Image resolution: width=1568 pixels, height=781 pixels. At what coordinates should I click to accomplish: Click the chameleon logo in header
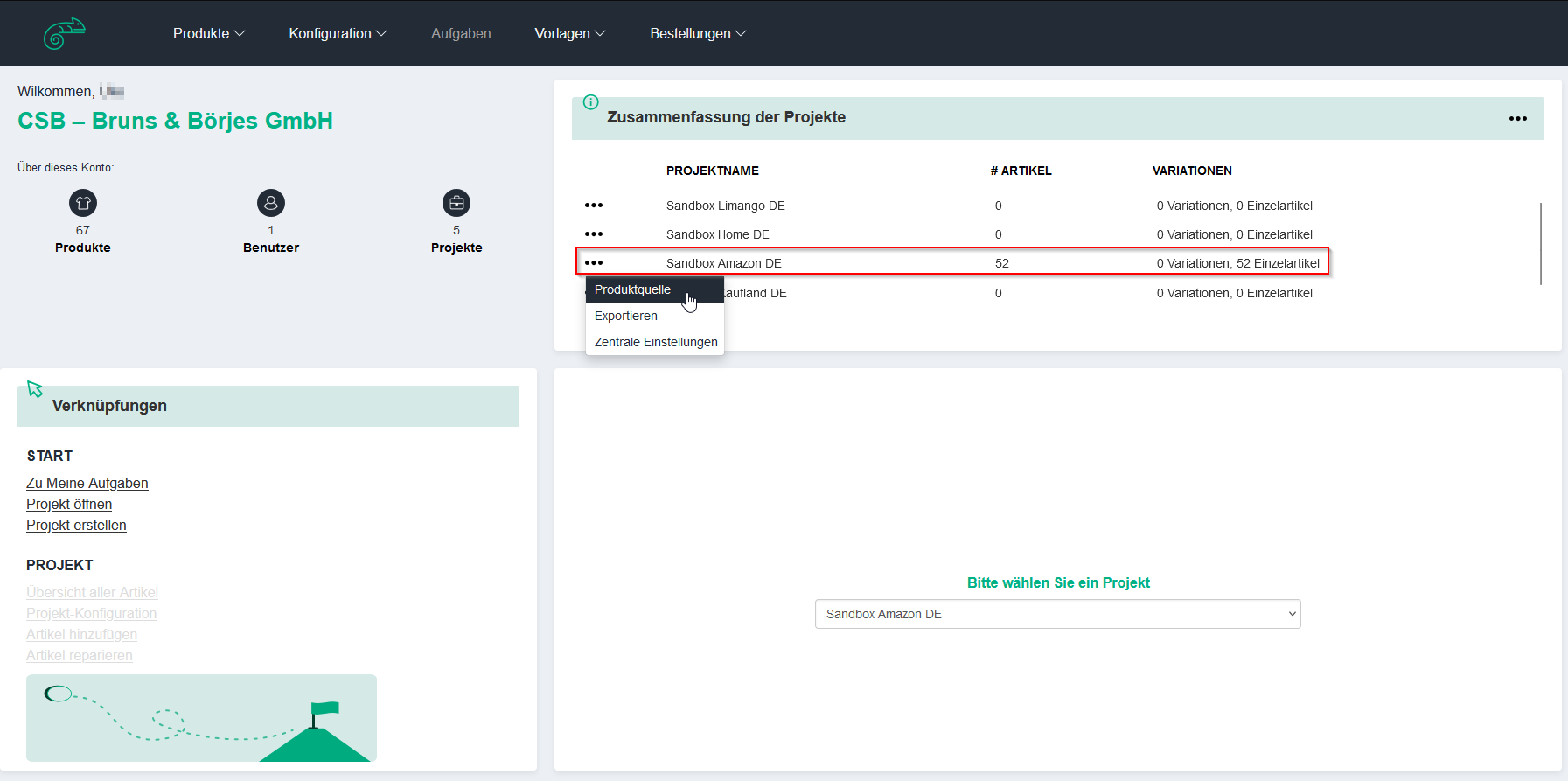[65, 33]
